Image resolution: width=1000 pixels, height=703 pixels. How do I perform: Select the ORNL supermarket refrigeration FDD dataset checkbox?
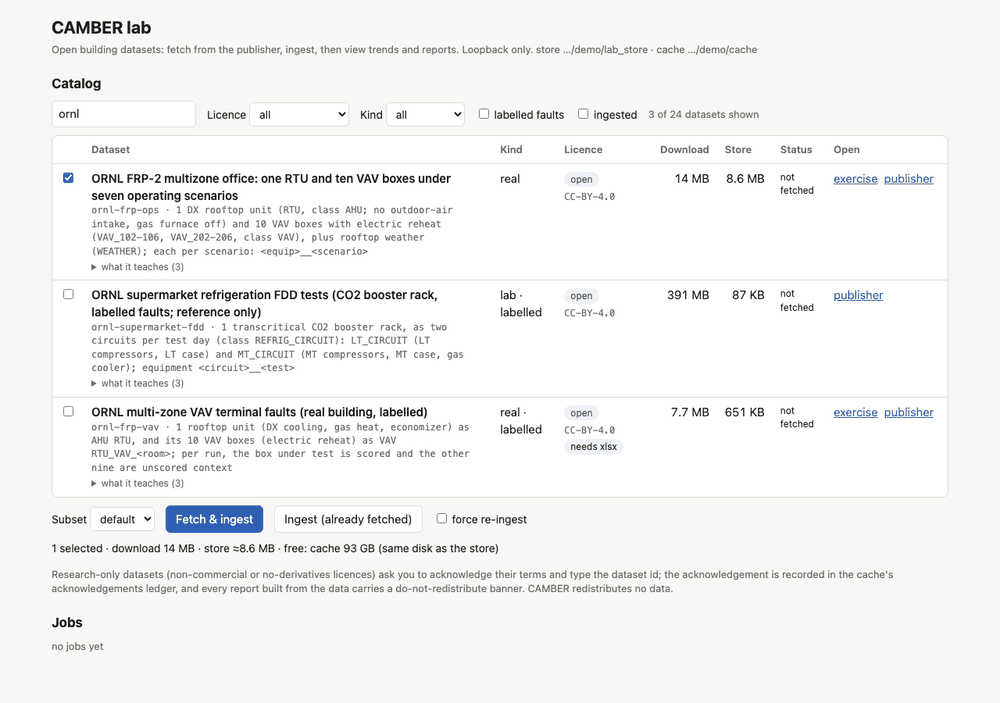(68, 294)
